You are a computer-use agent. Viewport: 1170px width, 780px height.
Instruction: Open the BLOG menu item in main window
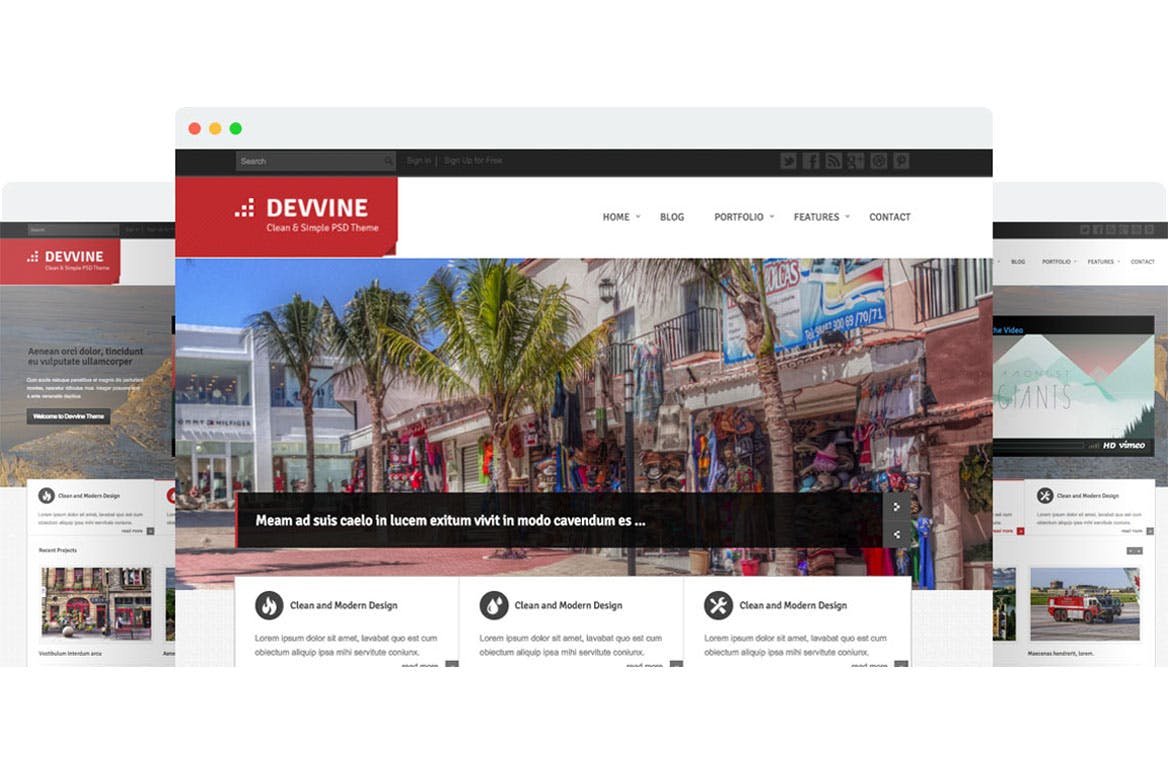pos(672,217)
